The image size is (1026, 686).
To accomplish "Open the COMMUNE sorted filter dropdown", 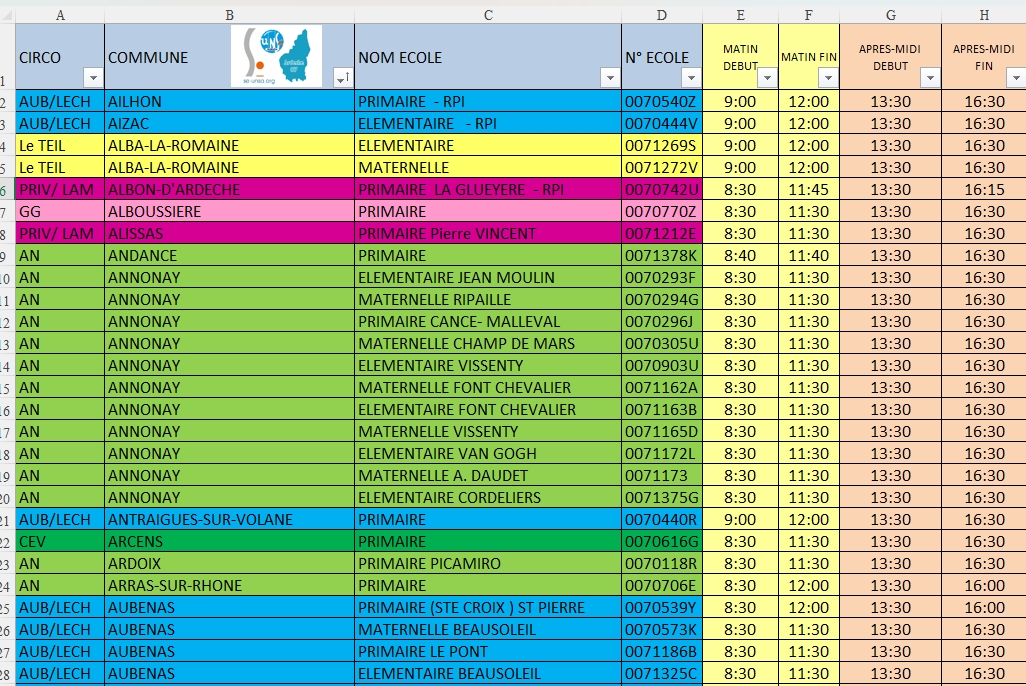I will point(342,78).
